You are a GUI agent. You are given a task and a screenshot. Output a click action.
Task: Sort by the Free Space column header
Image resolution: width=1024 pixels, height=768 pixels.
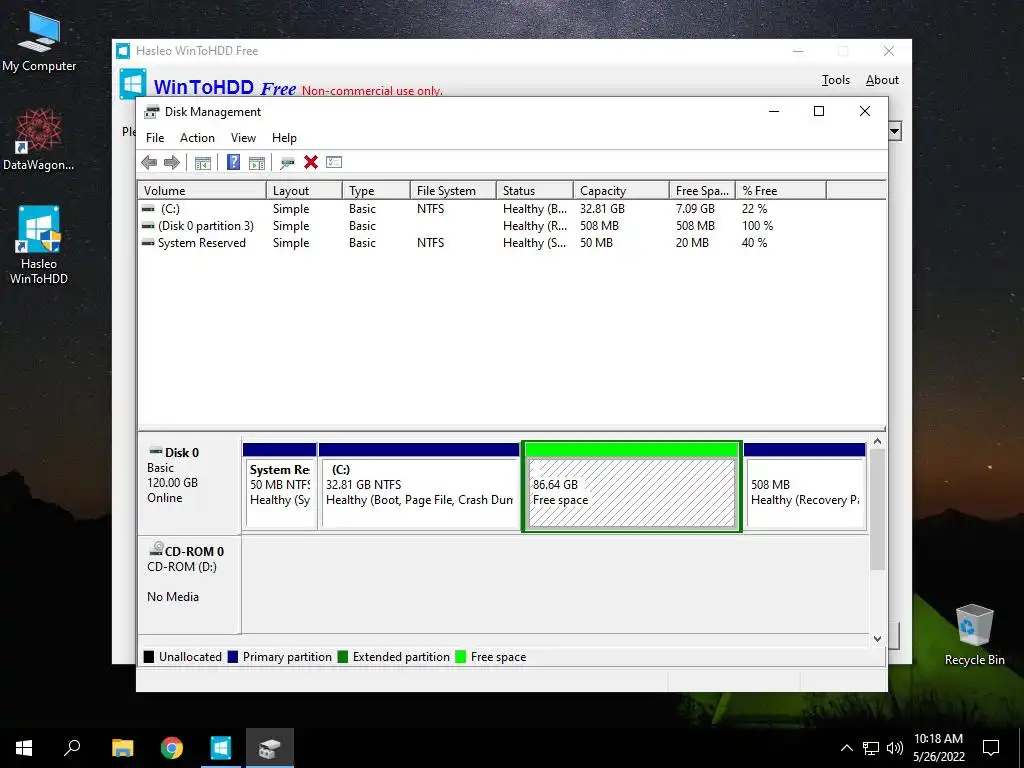[702, 191]
